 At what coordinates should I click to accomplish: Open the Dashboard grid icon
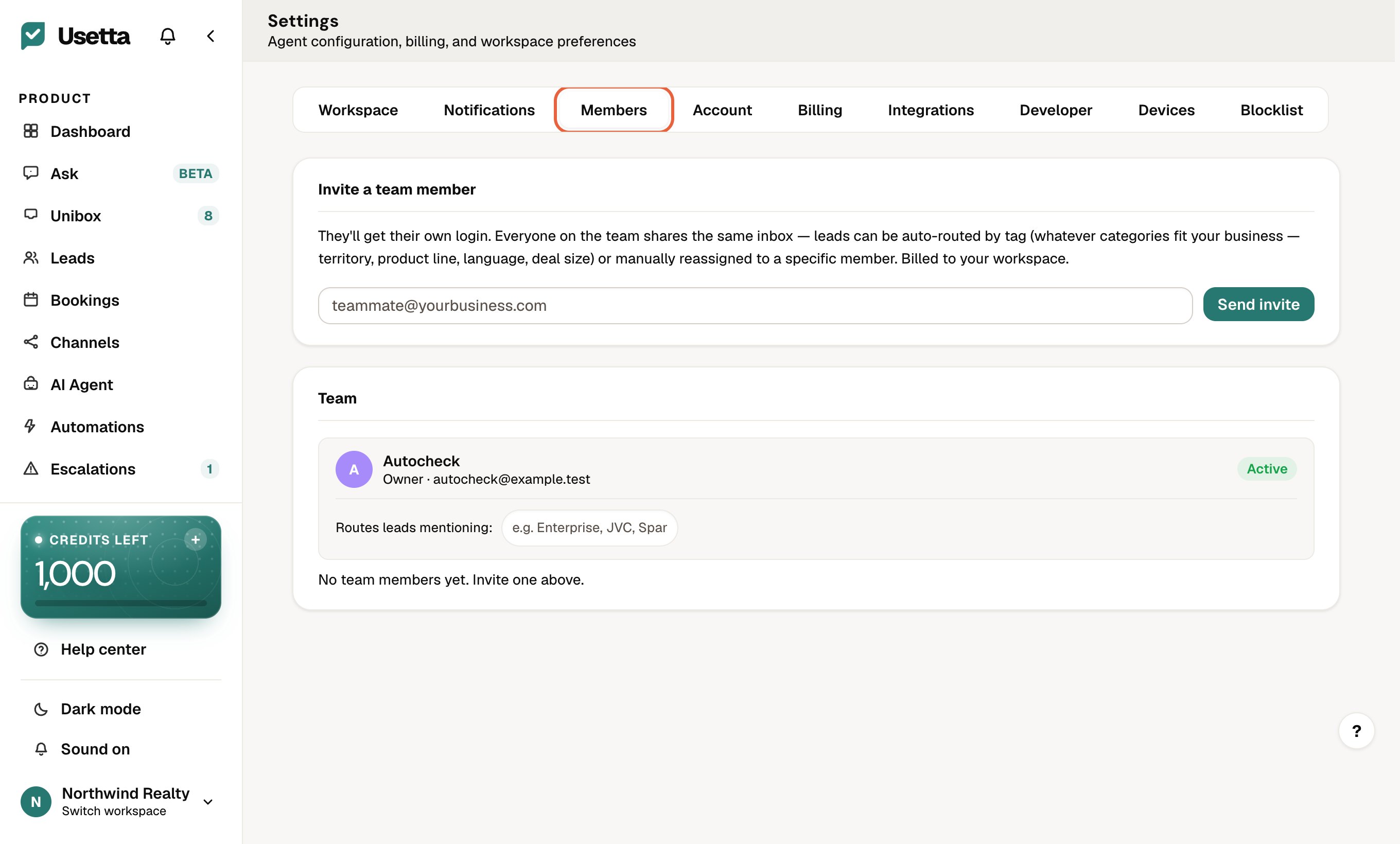click(31, 131)
